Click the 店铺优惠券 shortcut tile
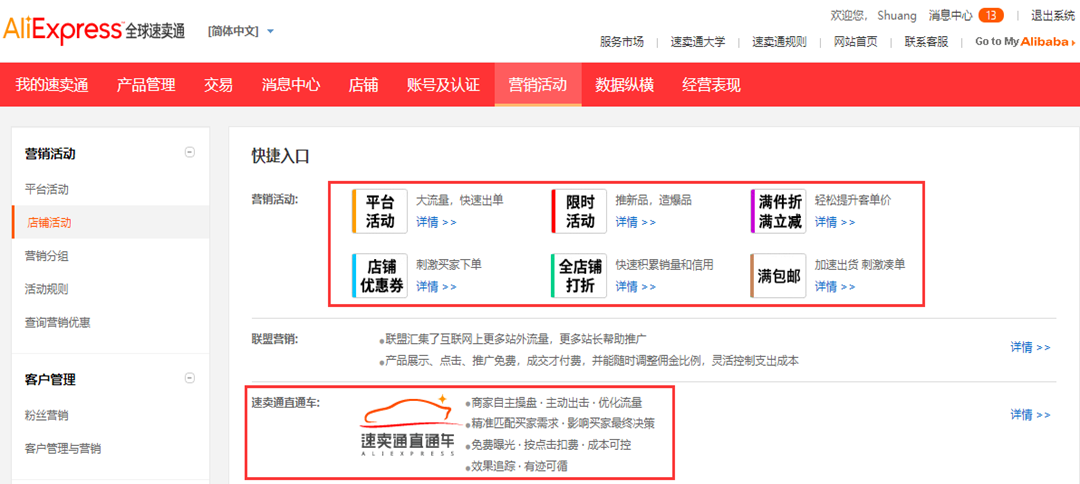The height and width of the screenshot is (484, 1080). click(x=380, y=276)
